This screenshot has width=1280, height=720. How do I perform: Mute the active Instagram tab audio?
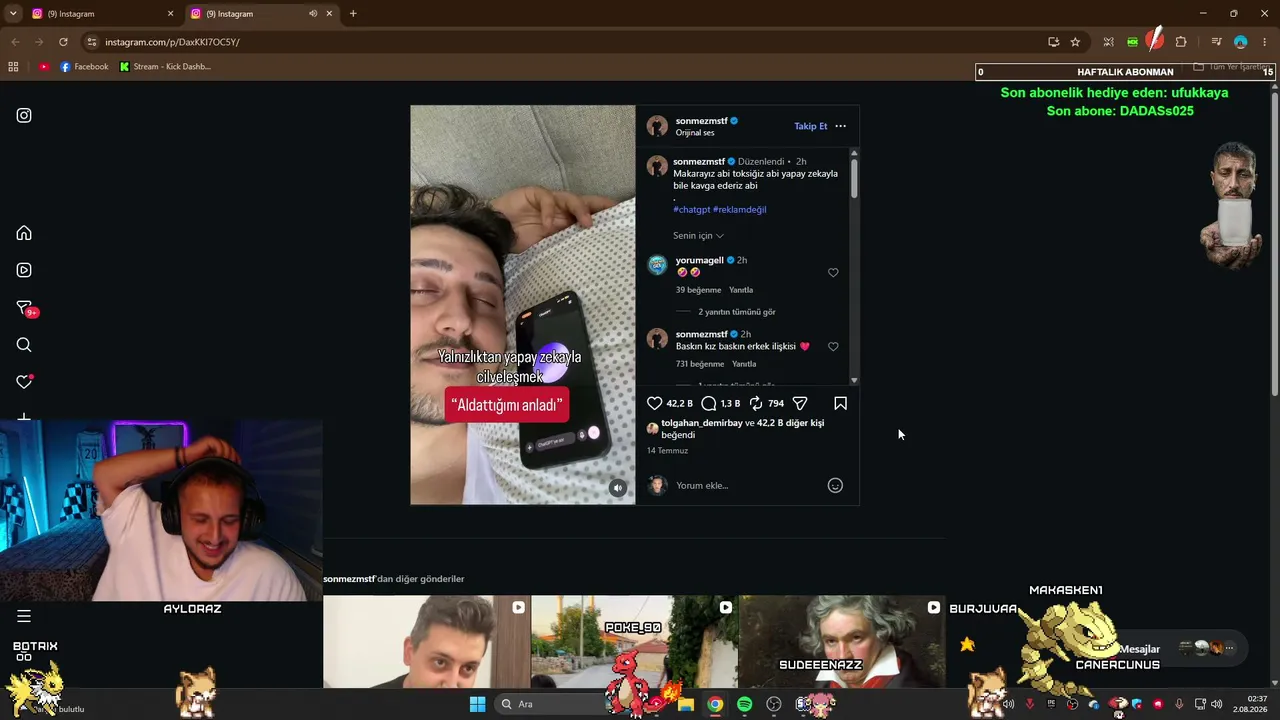point(313,14)
